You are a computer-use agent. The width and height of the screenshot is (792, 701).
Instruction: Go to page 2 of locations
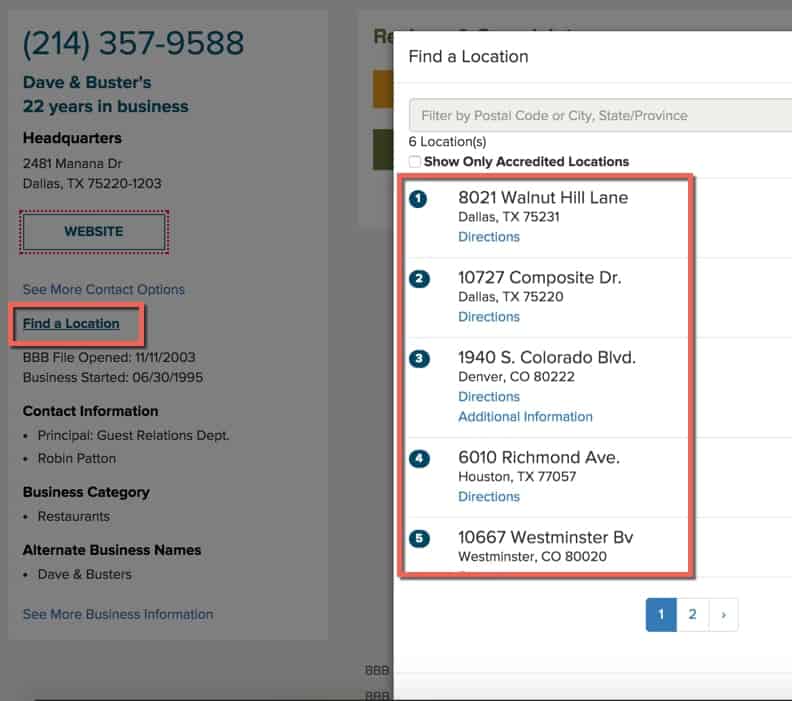click(692, 614)
